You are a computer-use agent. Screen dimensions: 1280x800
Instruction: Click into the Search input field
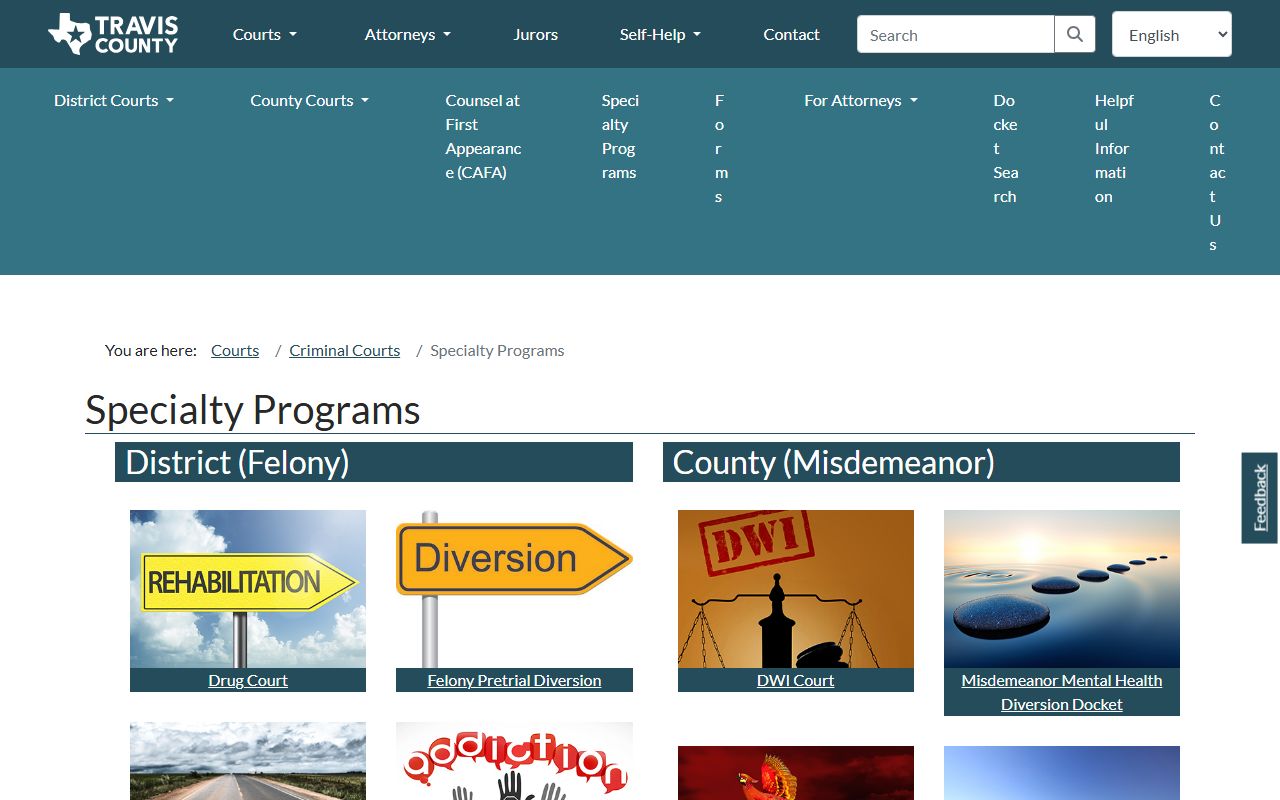(955, 34)
